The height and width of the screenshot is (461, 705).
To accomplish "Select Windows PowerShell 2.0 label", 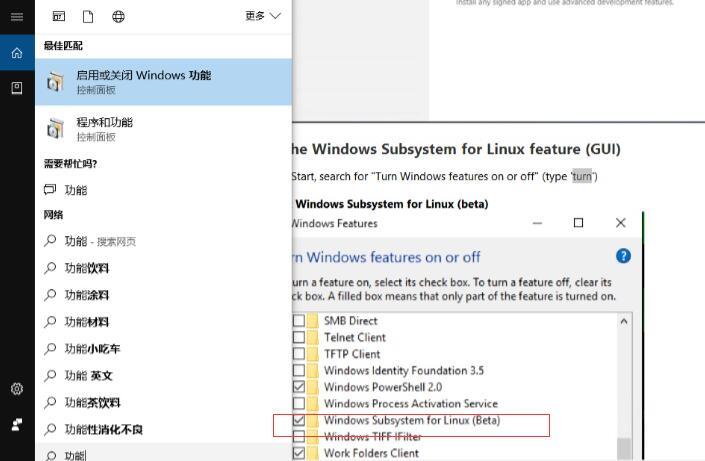I will tap(383, 387).
